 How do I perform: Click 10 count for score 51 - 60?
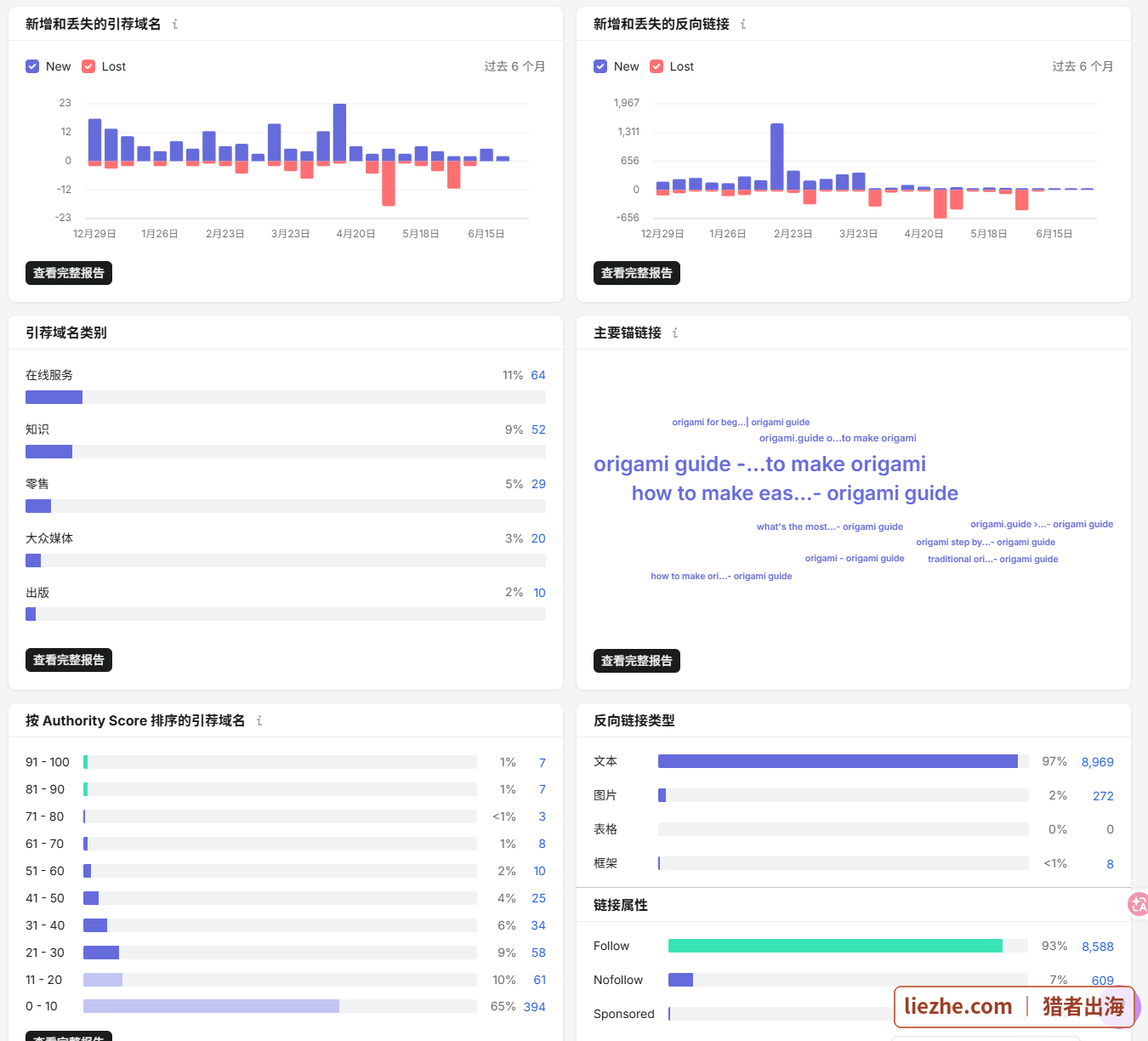click(539, 871)
